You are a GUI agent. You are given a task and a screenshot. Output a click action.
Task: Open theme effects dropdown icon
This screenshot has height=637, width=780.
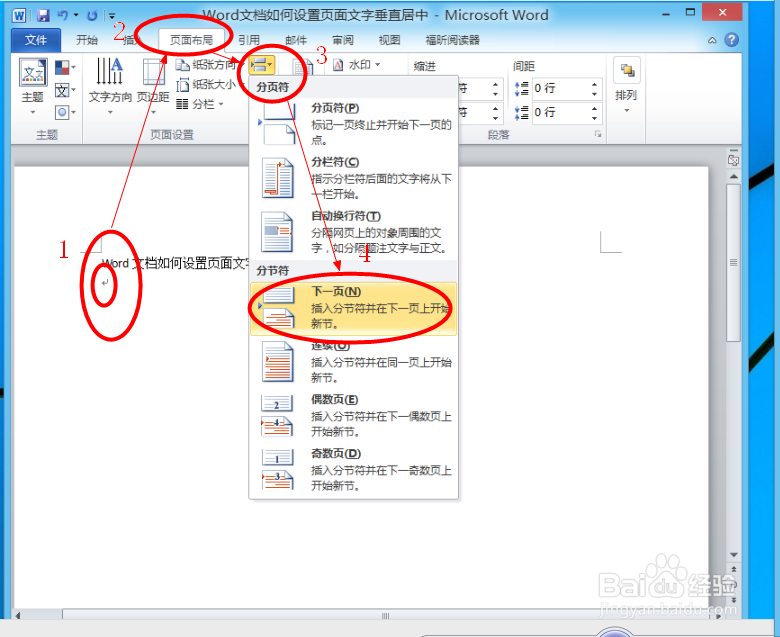coord(65,113)
